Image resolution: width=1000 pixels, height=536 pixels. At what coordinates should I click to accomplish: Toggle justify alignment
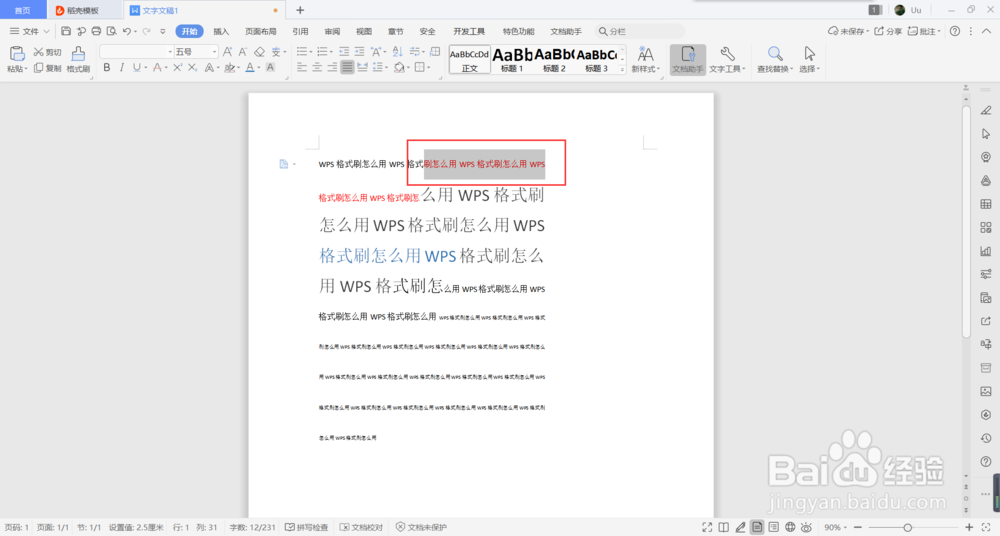point(348,68)
